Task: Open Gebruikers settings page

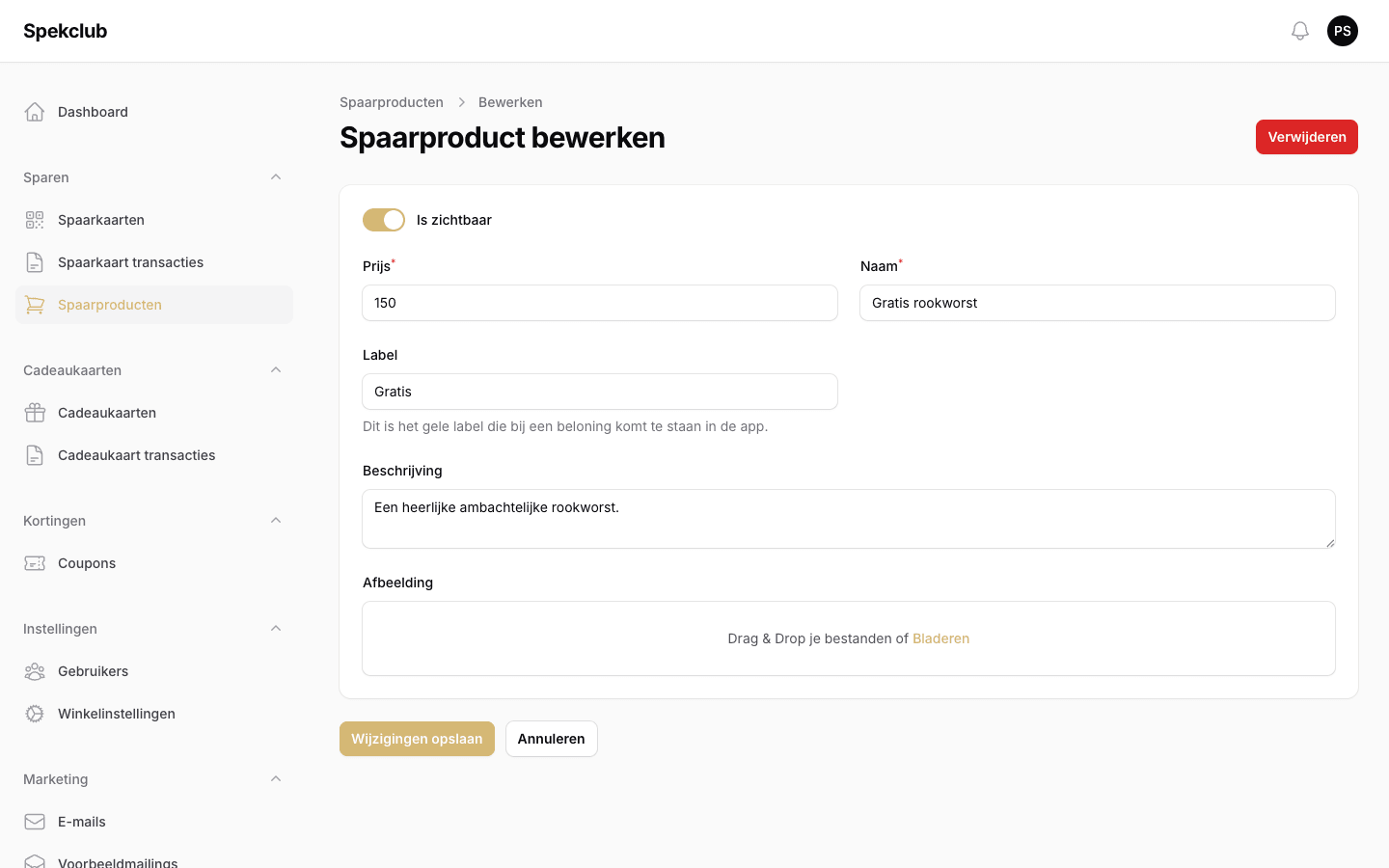Action: pyautogui.click(x=154, y=671)
